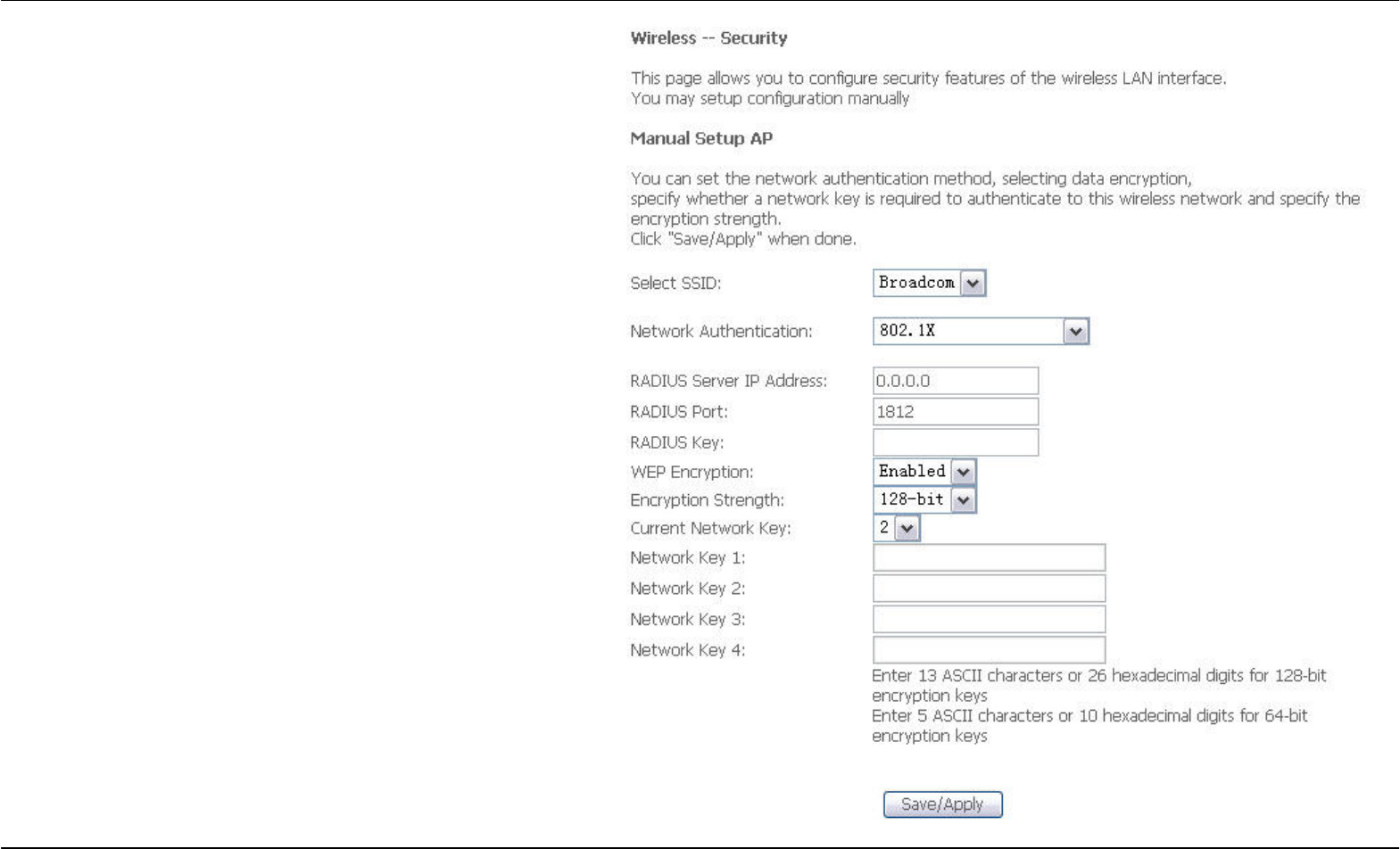Click the "Wireless -- Security" page heading

coord(708,38)
